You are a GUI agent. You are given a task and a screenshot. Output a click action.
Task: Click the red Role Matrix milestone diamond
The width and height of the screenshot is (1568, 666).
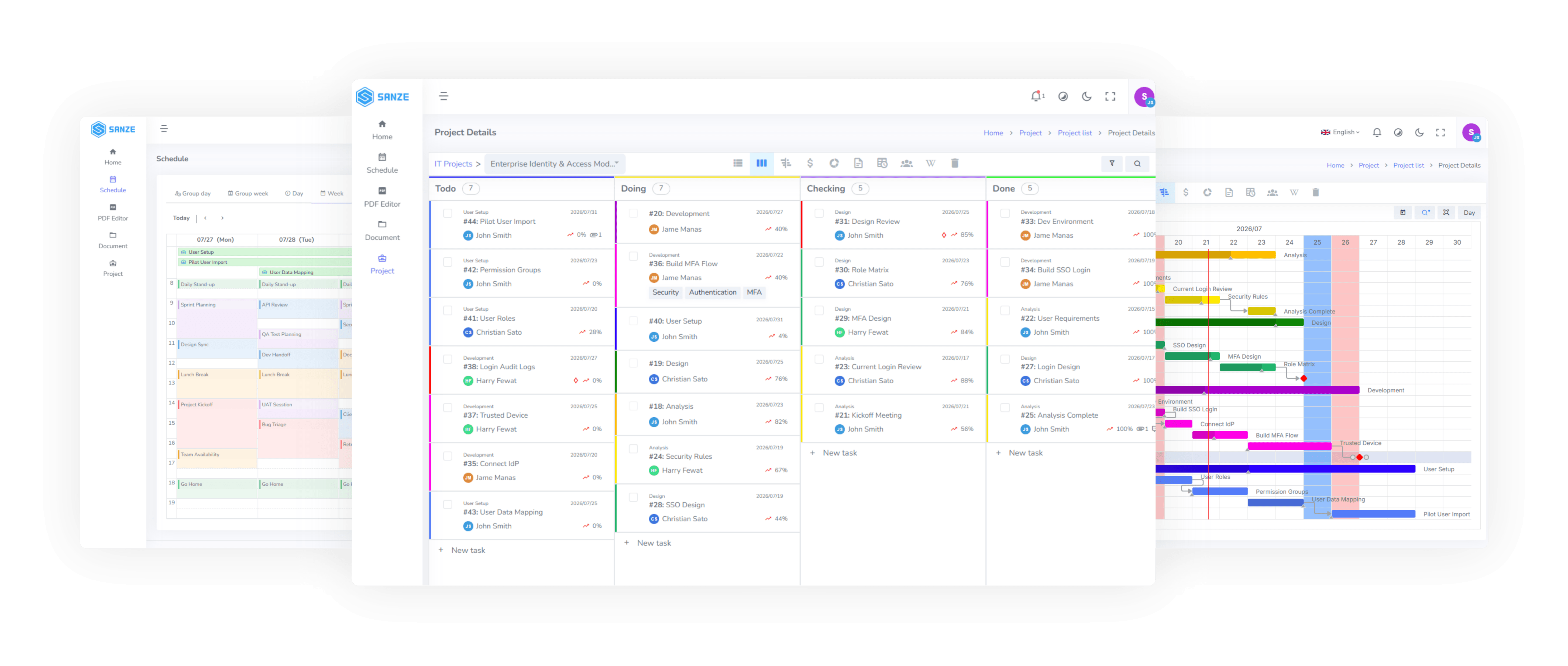click(x=1303, y=378)
